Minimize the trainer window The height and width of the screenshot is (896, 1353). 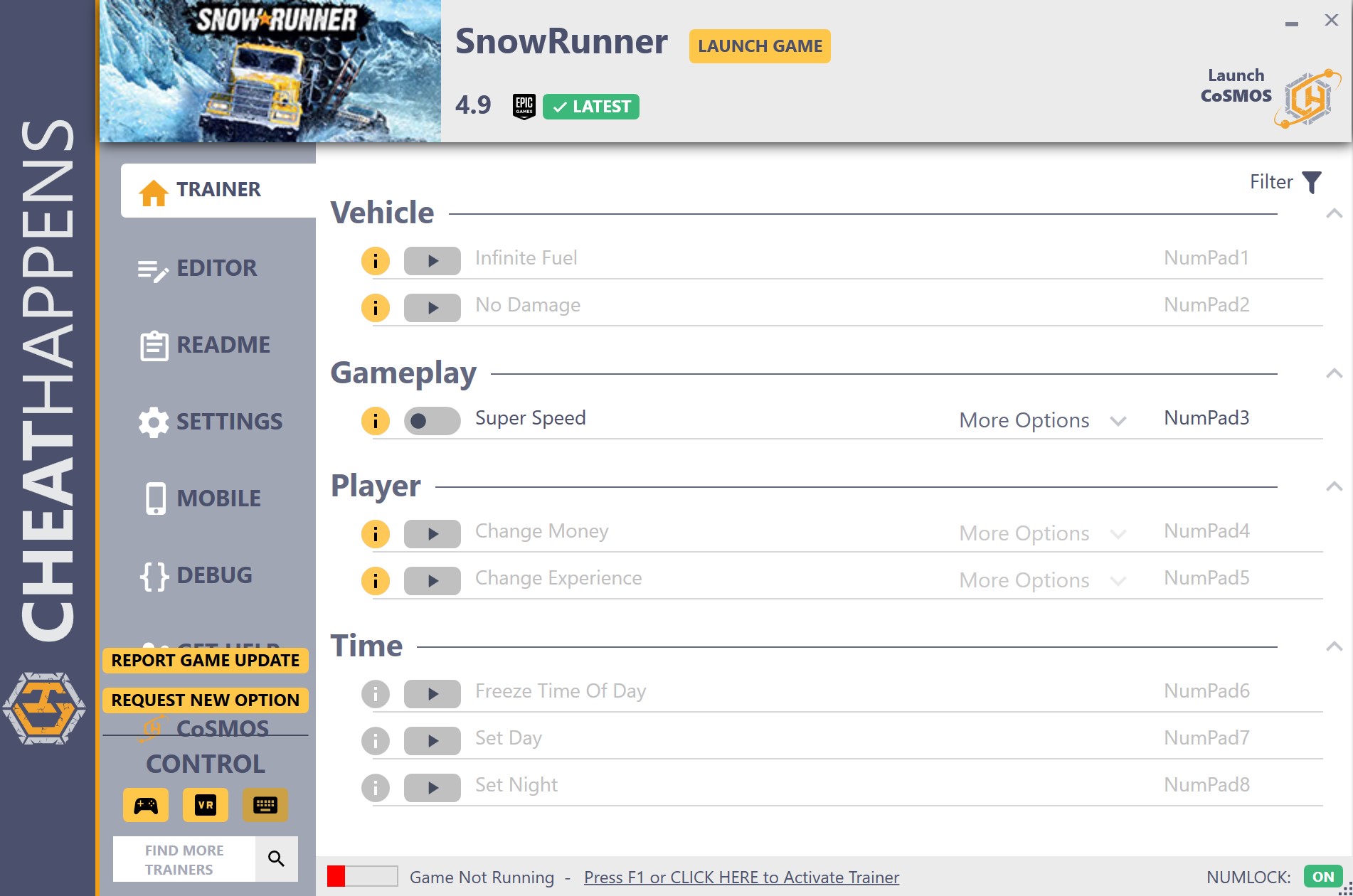coord(1292,23)
